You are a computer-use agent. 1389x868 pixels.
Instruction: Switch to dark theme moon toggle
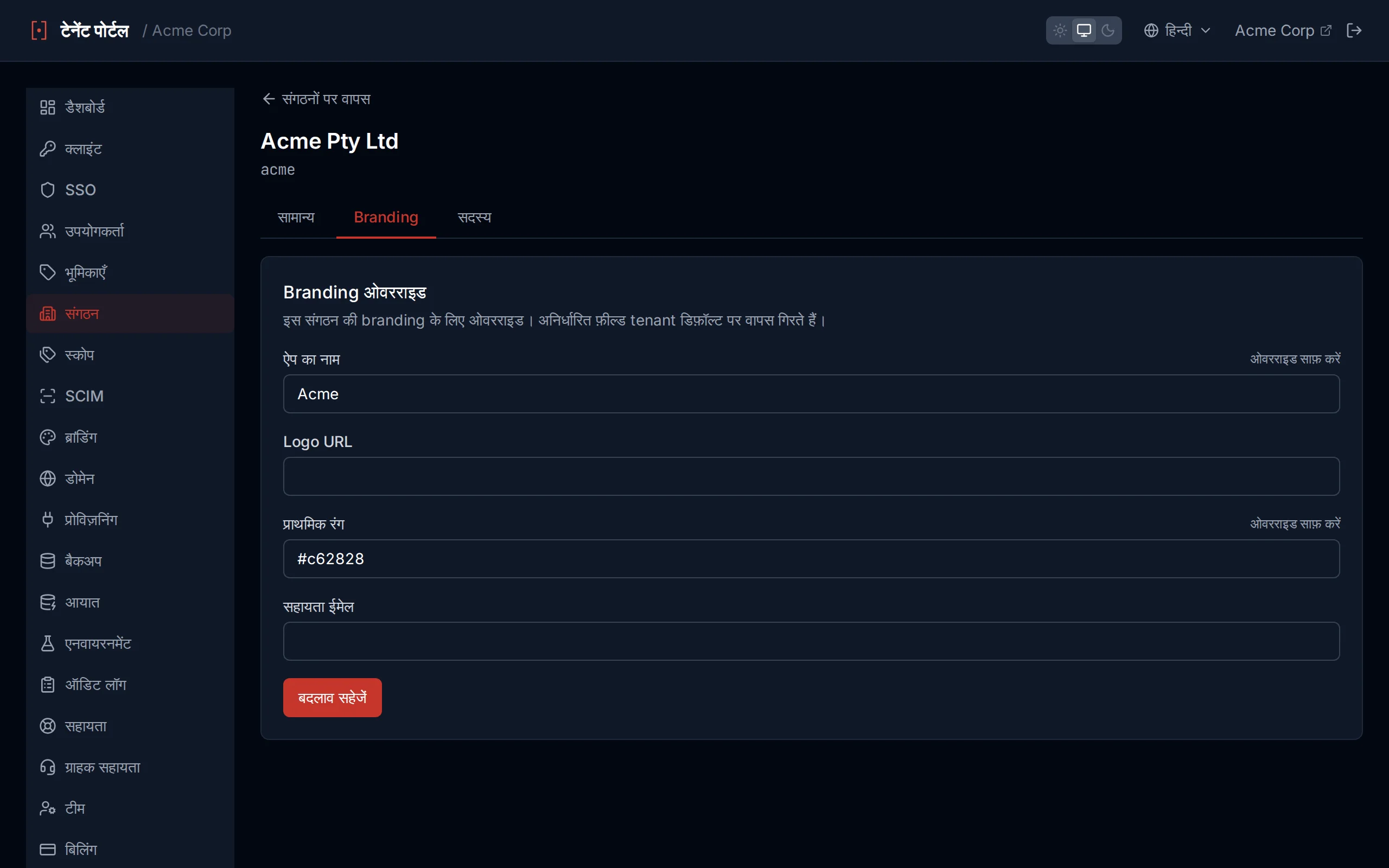tap(1108, 30)
